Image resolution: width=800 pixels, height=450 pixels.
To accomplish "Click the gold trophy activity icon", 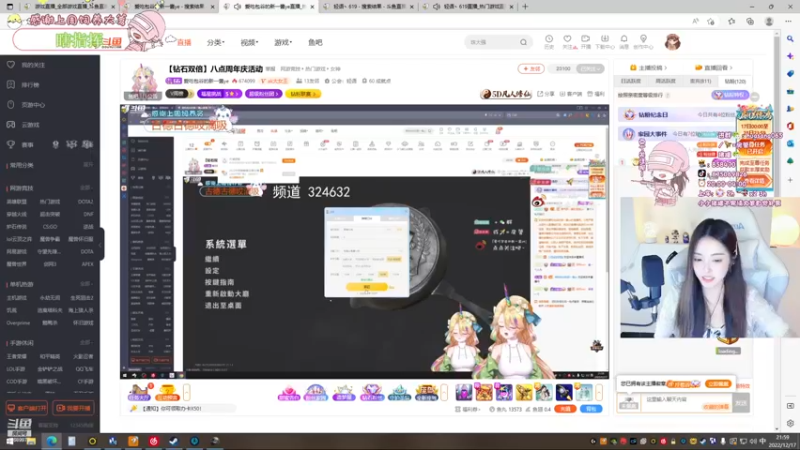I will (167, 392).
